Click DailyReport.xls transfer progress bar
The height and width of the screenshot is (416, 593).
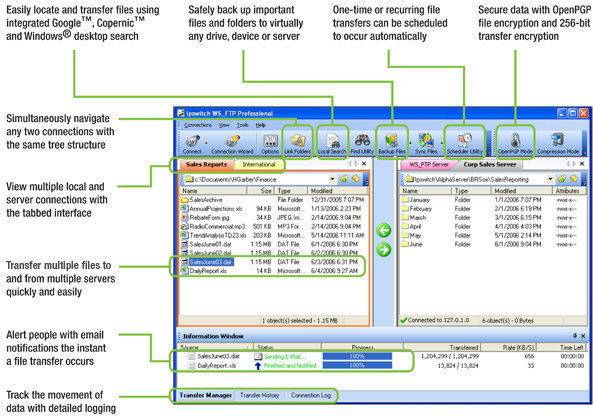tap(357, 366)
